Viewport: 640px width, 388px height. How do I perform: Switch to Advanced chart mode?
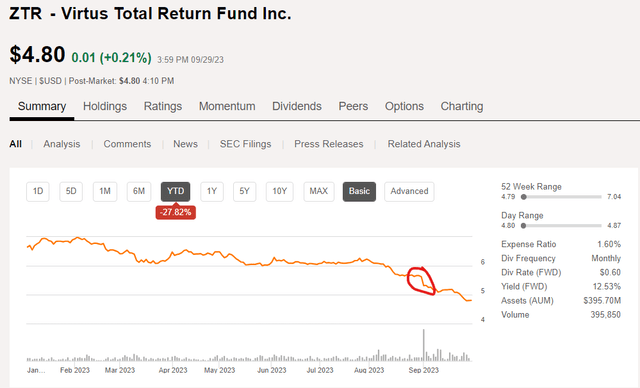[x=409, y=191]
